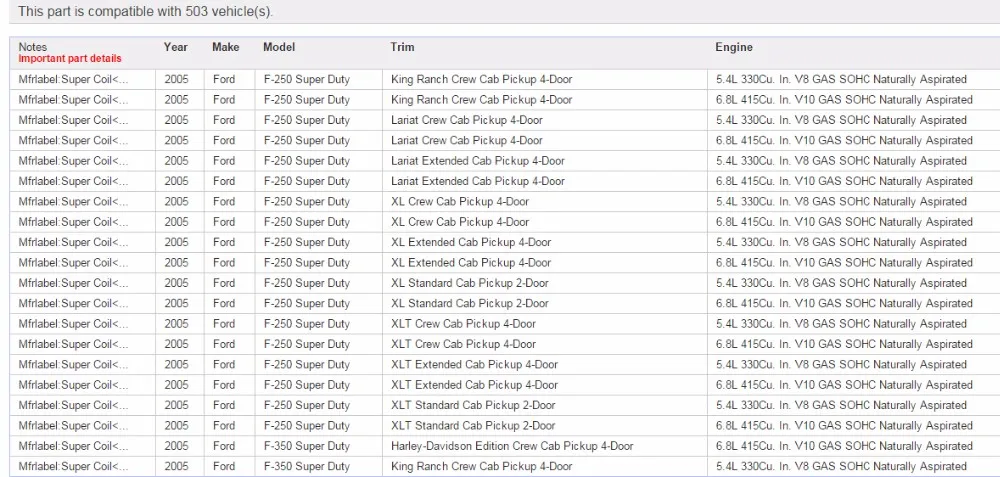Viewport: 1000px width, 477px height.
Task: Select Lariat Crew Cab trim in 5.4L V8 row
Action: pos(467,121)
